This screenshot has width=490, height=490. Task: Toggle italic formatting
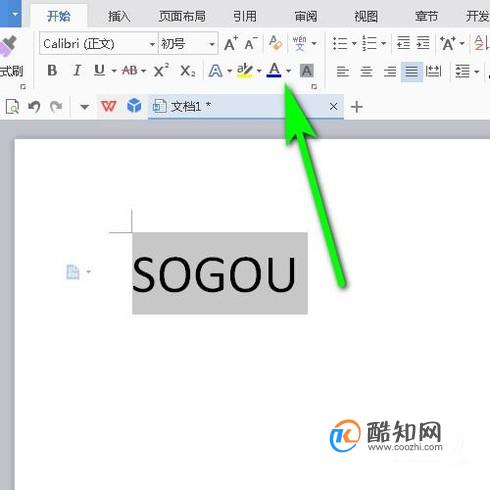[x=77, y=71]
